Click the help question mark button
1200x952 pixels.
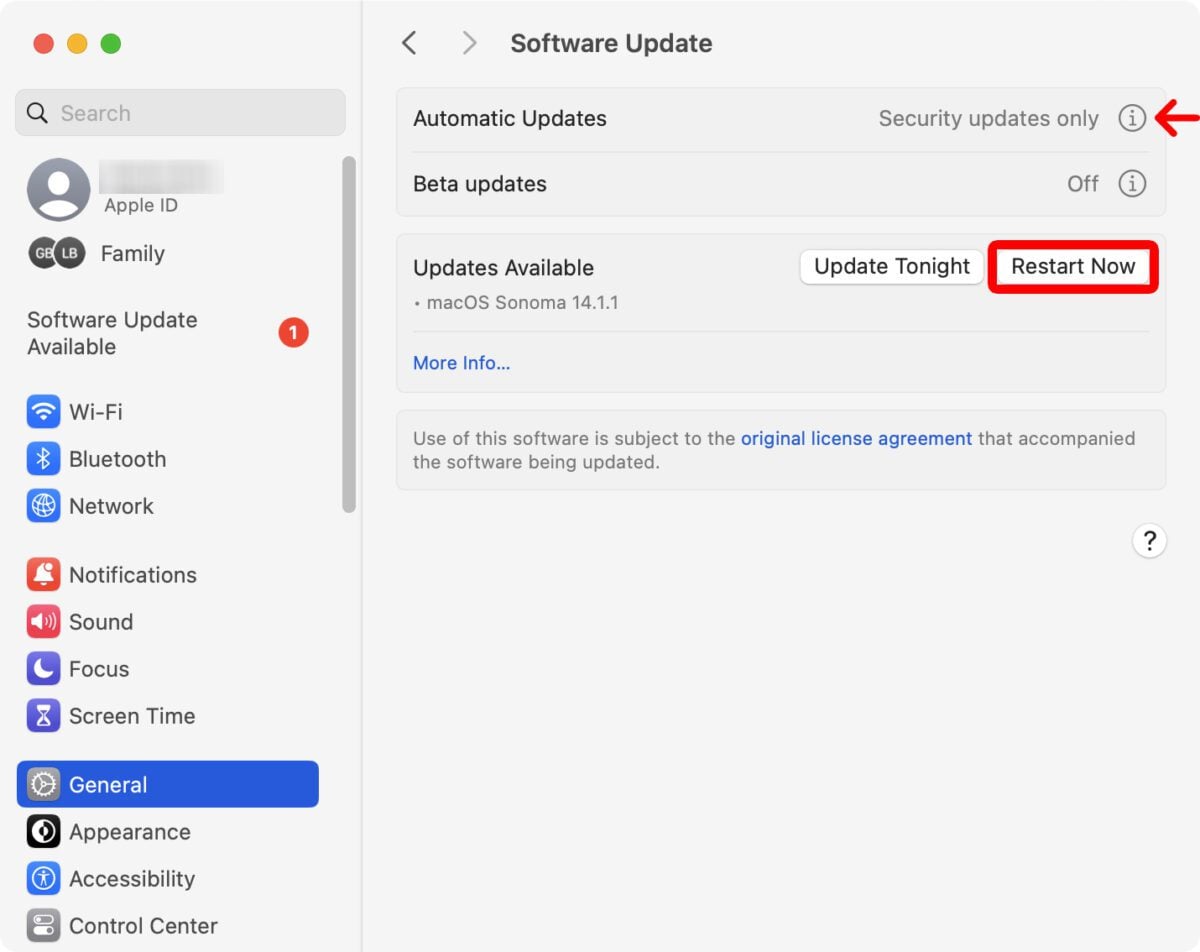pos(1149,541)
